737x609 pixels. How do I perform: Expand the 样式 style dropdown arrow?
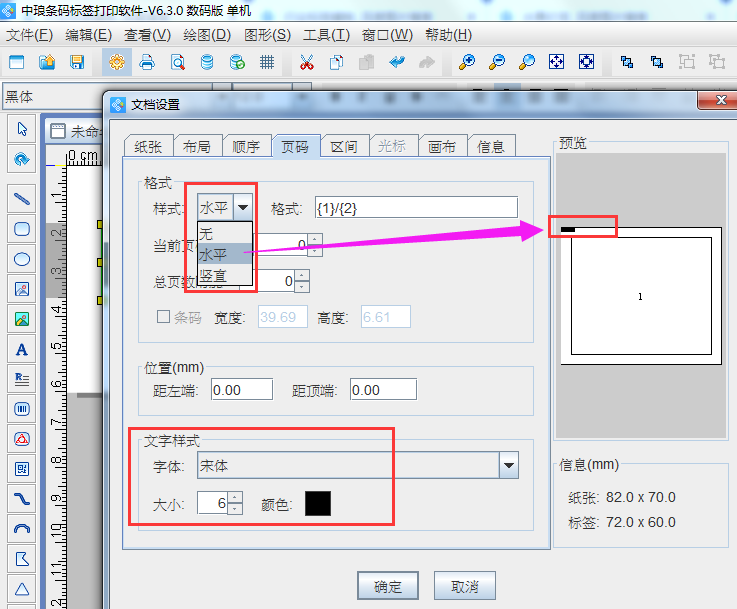243,208
